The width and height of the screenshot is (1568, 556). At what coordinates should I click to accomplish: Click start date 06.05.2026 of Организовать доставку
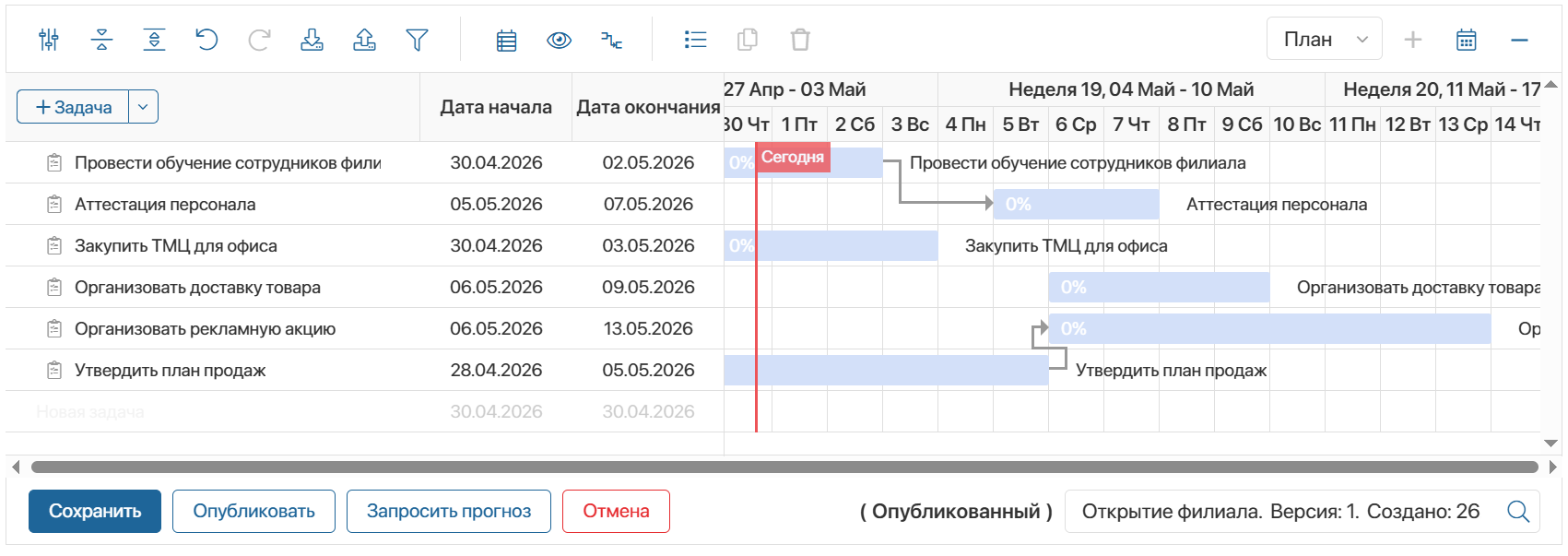(x=496, y=287)
